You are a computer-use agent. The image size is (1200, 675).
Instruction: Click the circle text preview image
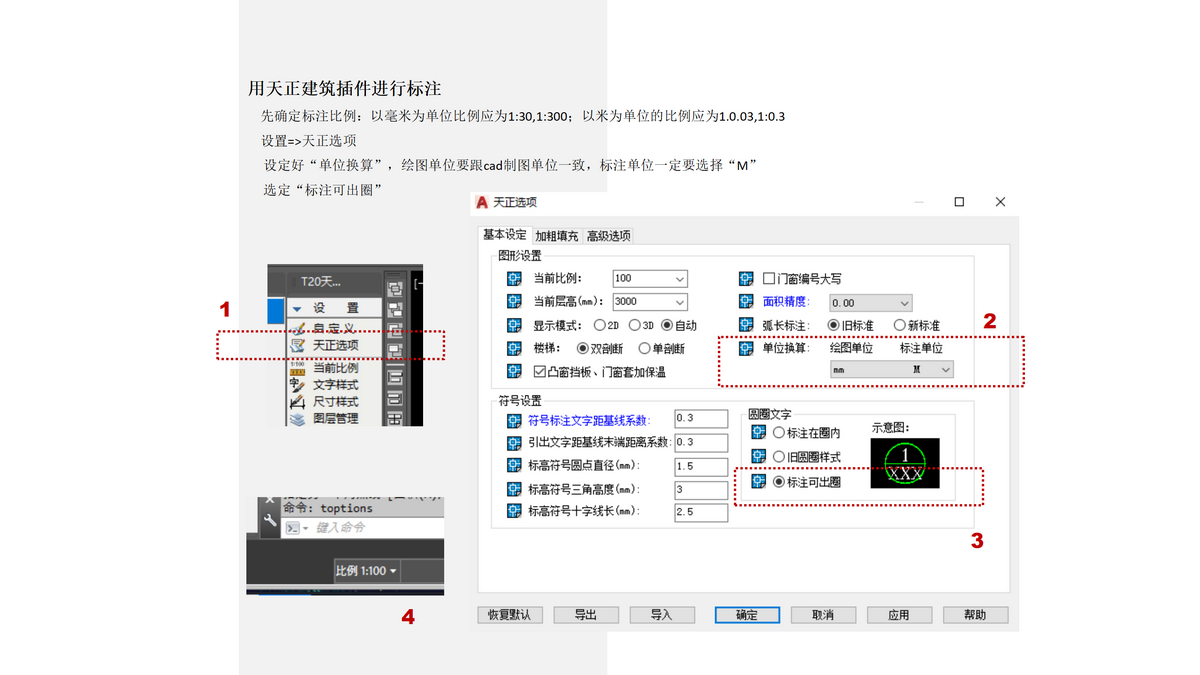point(904,463)
